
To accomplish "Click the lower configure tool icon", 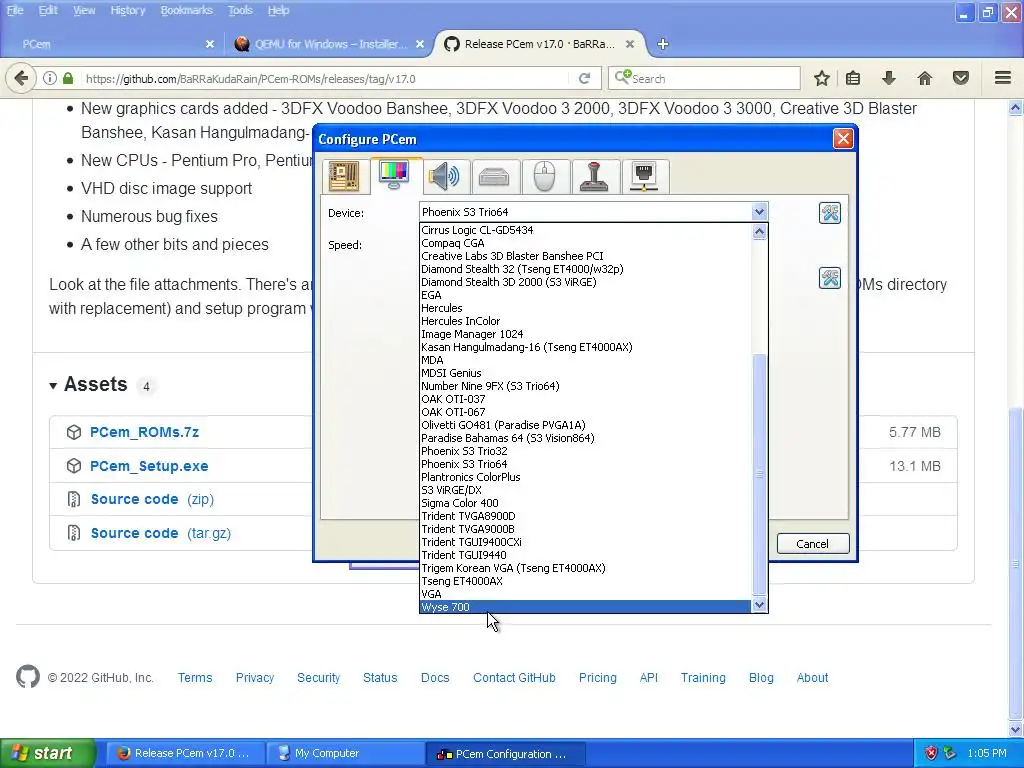I will (x=829, y=278).
